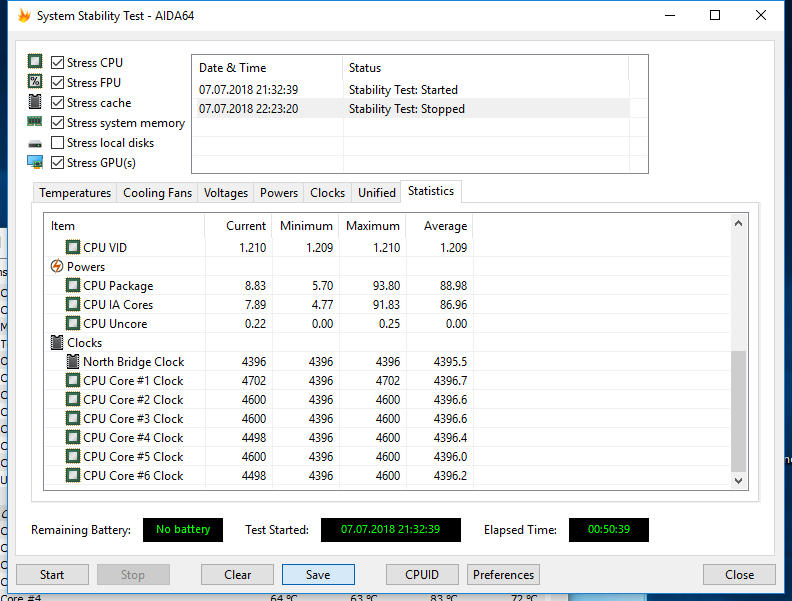Click the CPU Core #1 Clock average 4396.7

pyautogui.click(x=450, y=381)
